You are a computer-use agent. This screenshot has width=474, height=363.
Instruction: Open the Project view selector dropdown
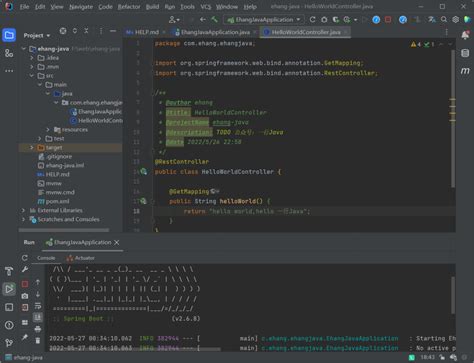click(37, 35)
